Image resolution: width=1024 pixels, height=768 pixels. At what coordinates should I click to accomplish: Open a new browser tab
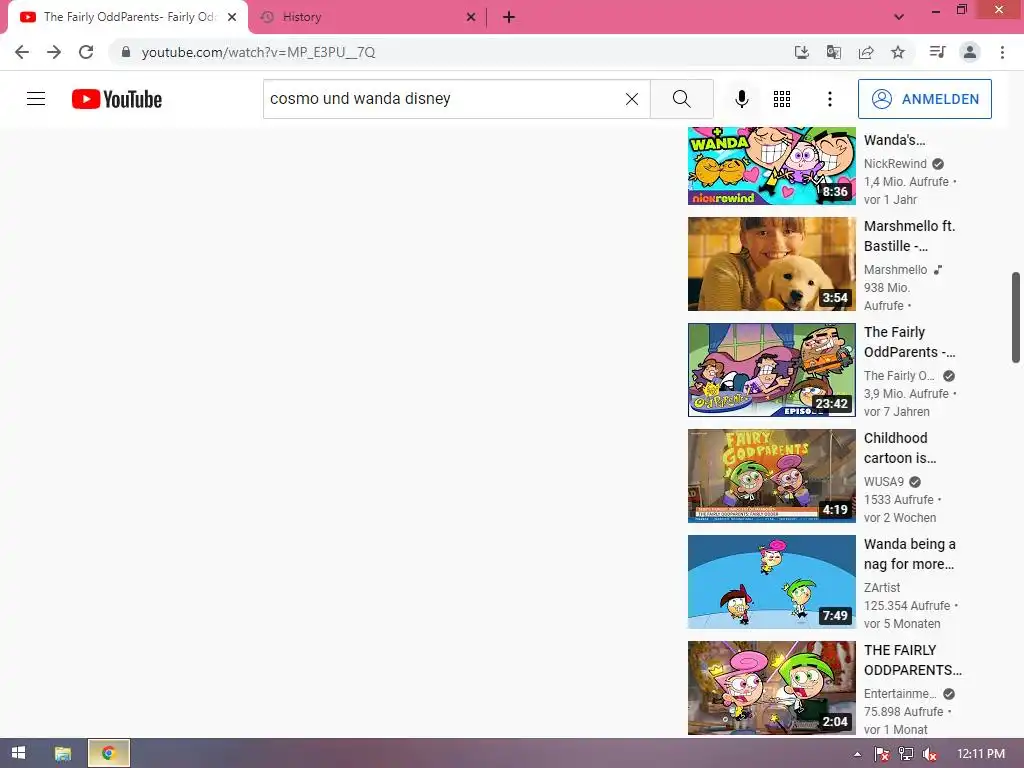[x=509, y=17]
